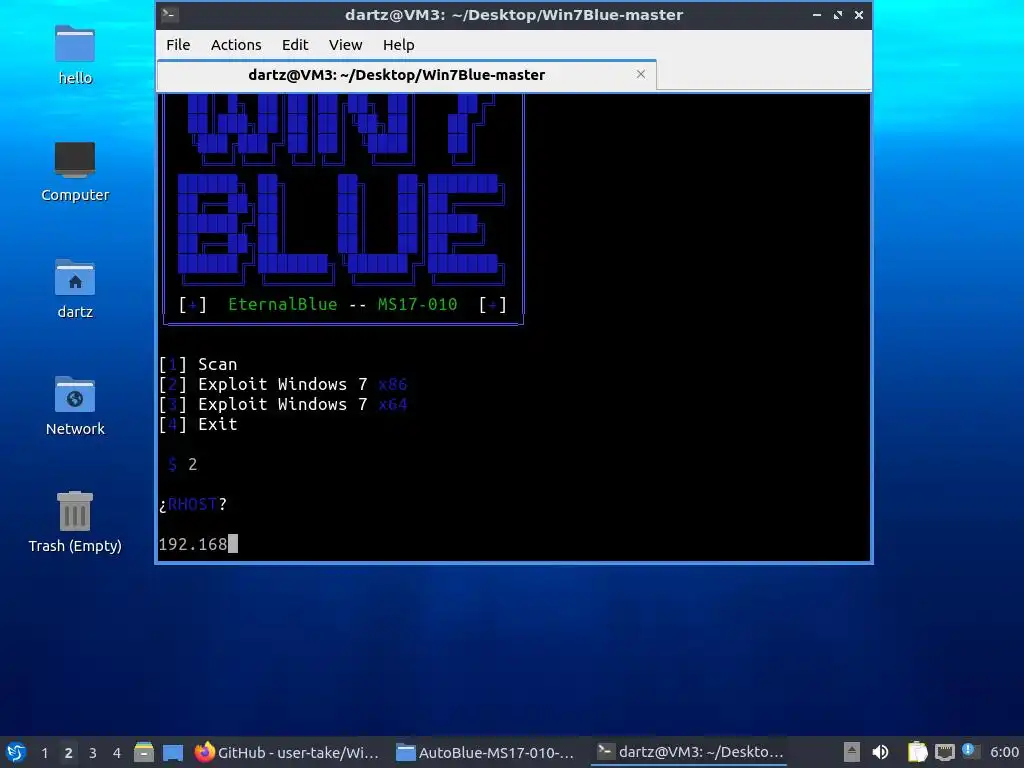This screenshot has height=768, width=1024.
Task: Open the Edit menu
Action: (x=295, y=44)
